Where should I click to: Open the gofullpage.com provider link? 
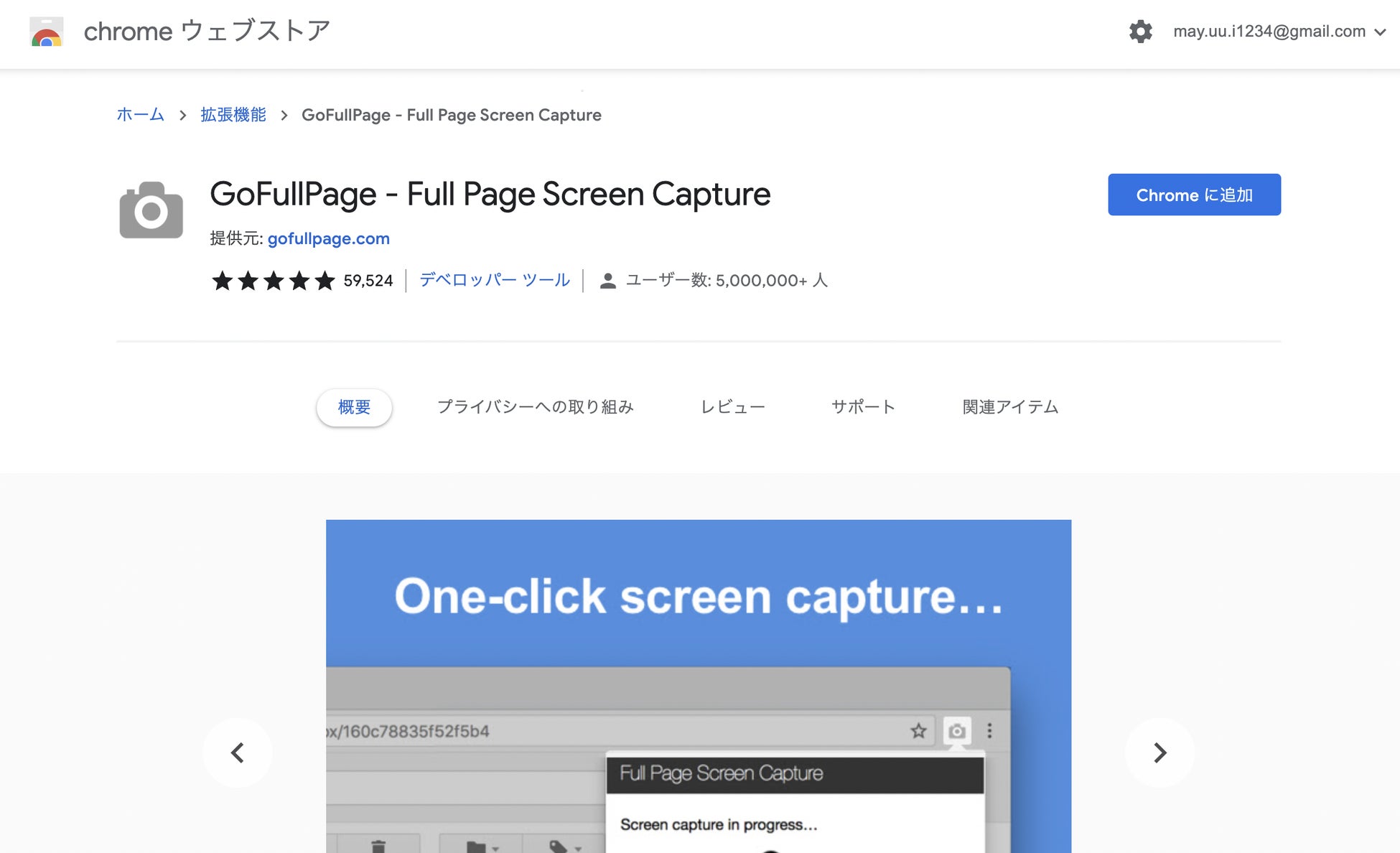pyautogui.click(x=328, y=238)
